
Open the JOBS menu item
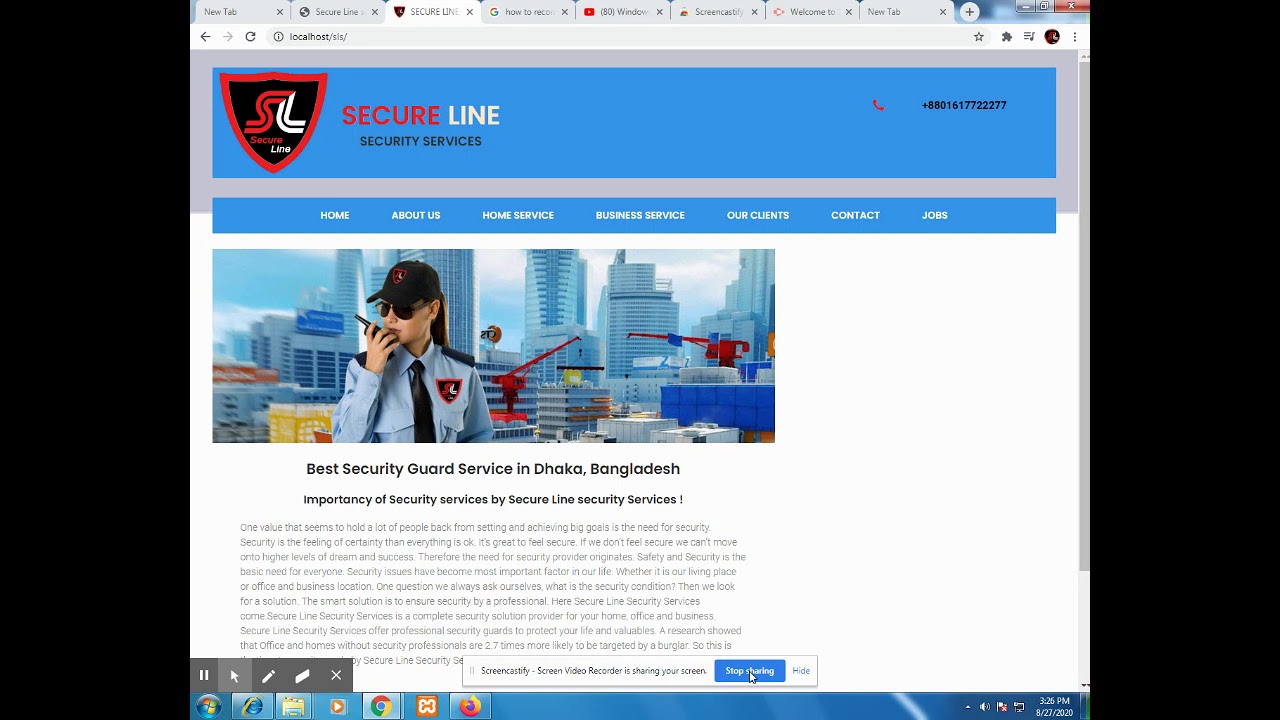(935, 215)
